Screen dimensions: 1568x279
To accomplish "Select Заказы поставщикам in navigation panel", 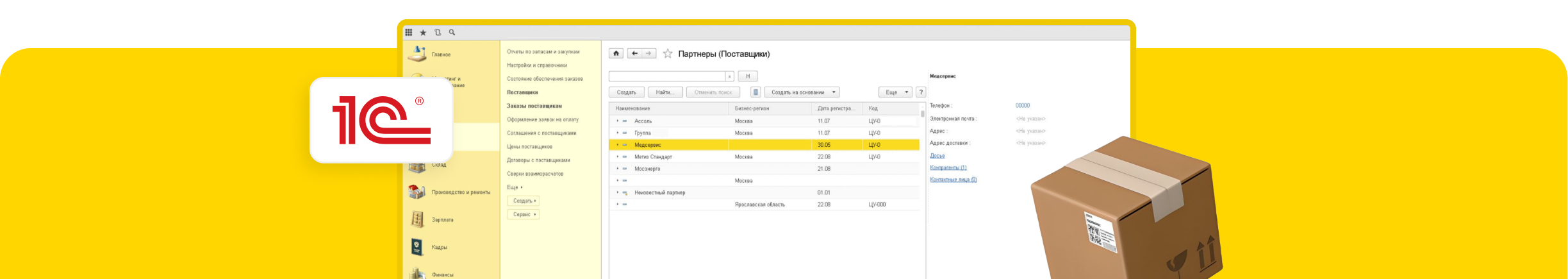I will point(534,106).
